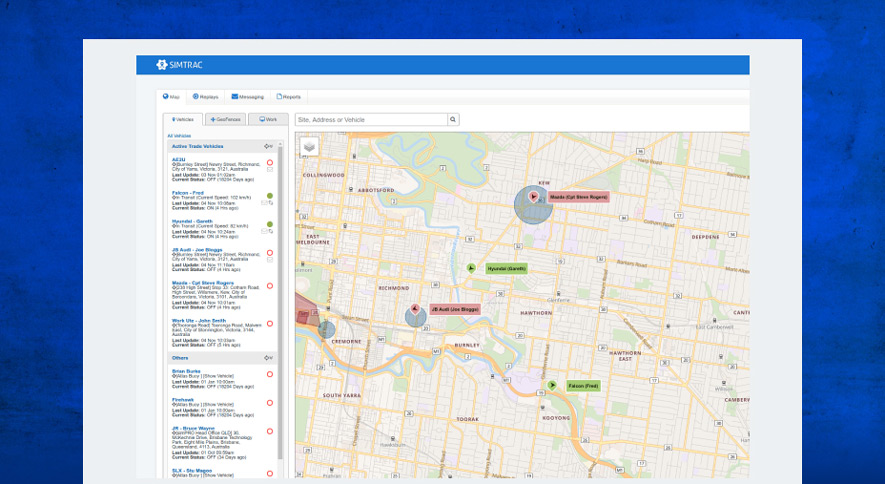
Task: Click the red geofence polygon on the map's left edge
Action: click(304, 309)
